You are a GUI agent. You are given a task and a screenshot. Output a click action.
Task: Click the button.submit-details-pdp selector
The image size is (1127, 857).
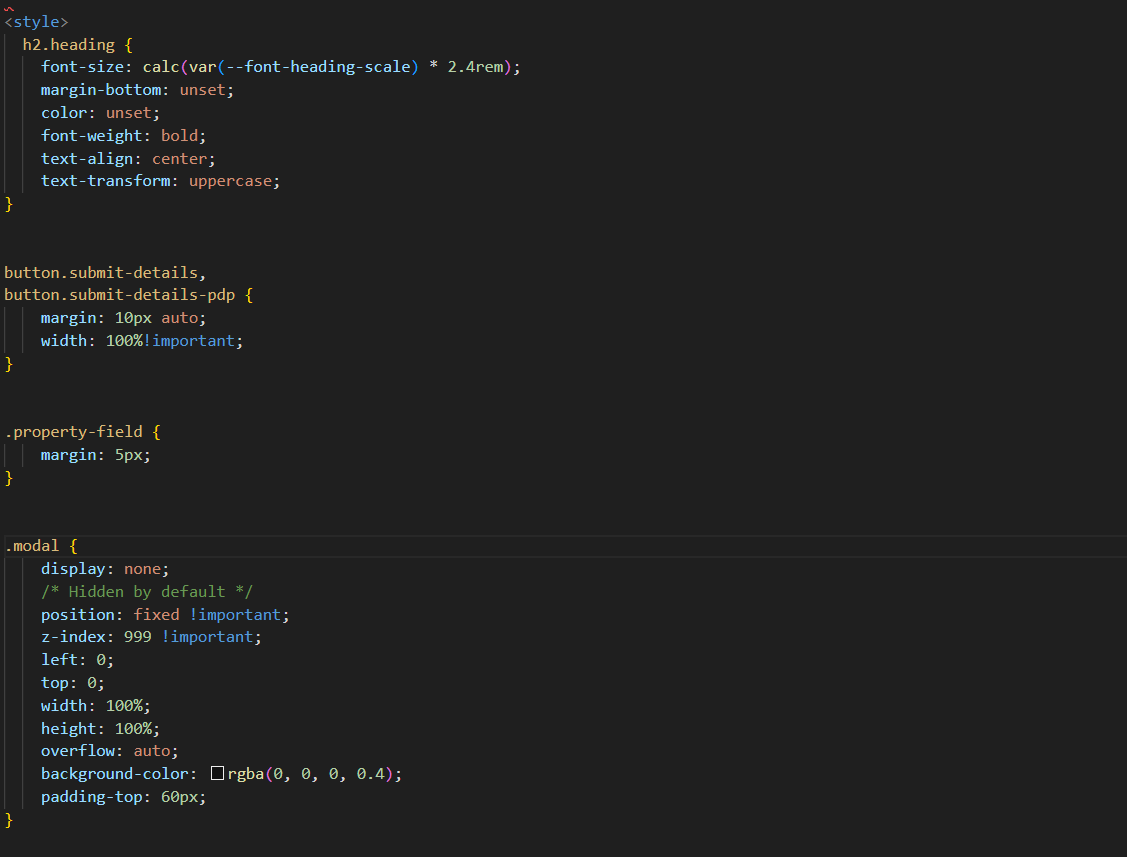click(119, 295)
